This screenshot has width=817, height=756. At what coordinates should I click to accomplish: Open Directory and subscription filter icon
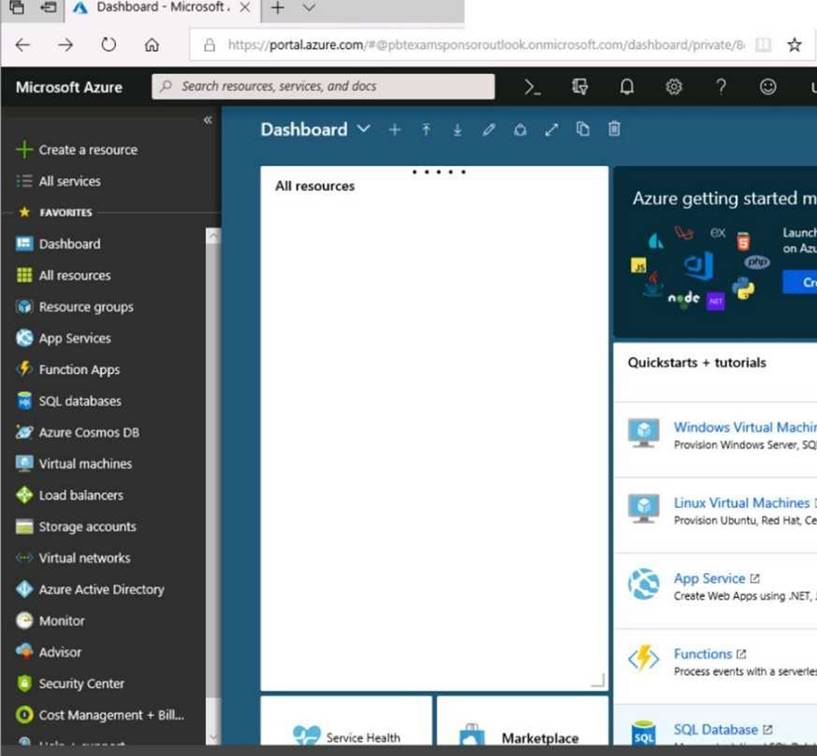click(579, 86)
